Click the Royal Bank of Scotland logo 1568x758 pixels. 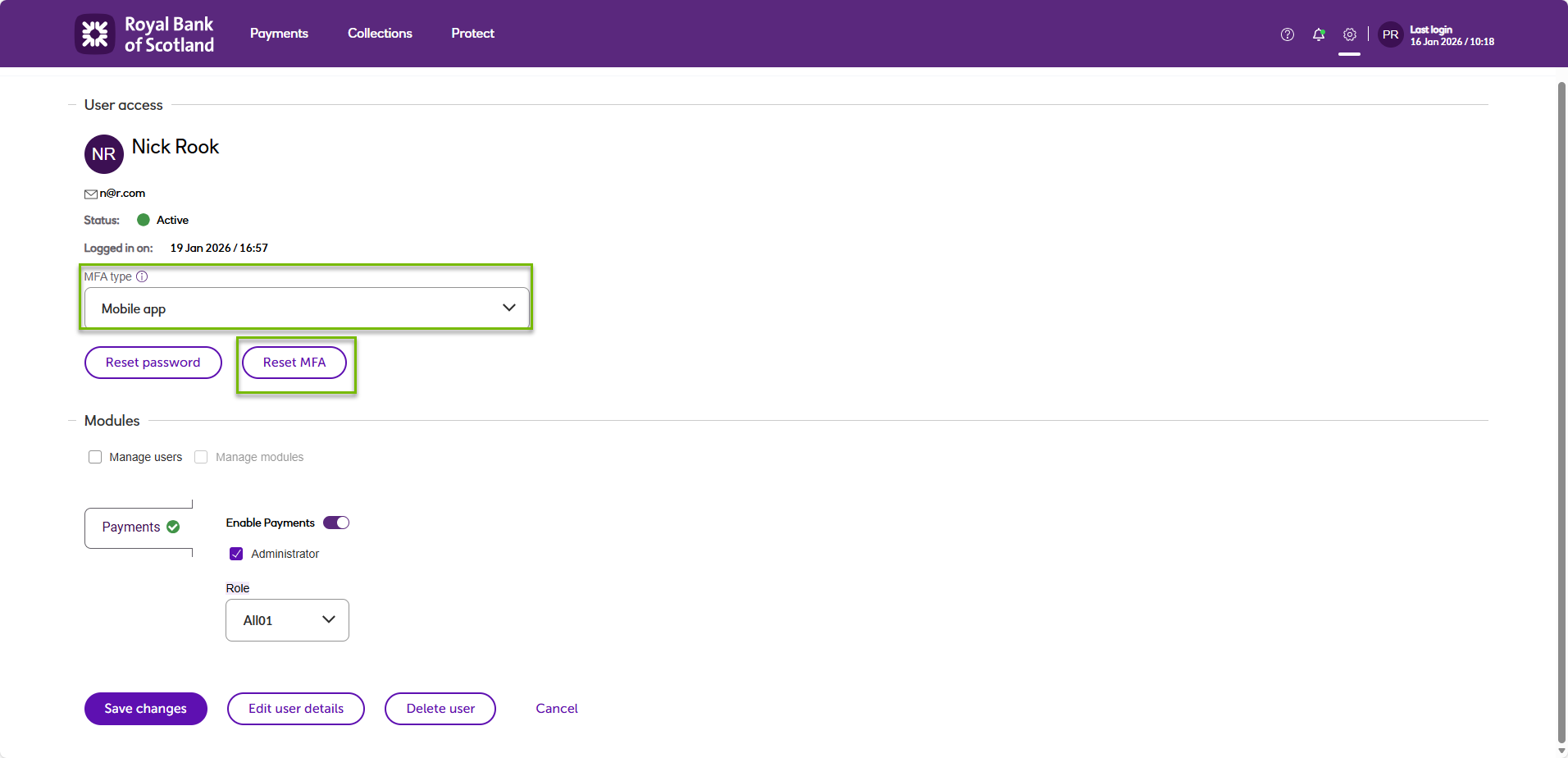[x=144, y=34]
